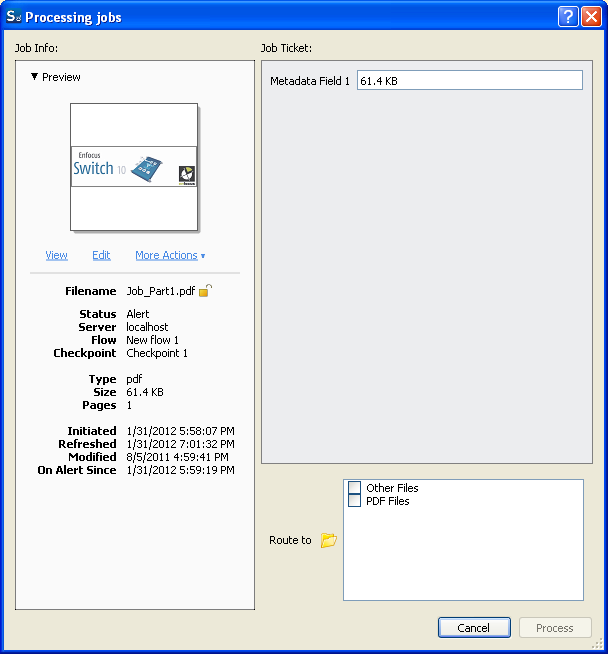Screen dimensions: 608x654
Task: Click the Route to list box area
Action: click(x=463, y=540)
